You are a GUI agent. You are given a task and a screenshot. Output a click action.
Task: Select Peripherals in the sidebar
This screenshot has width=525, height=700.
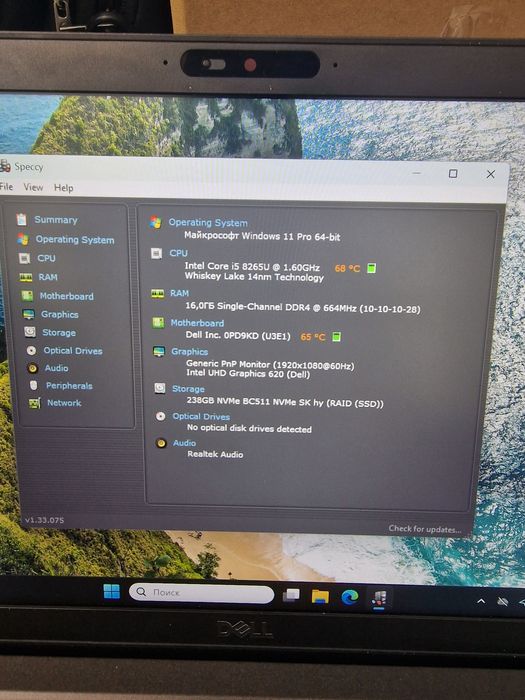(69, 386)
